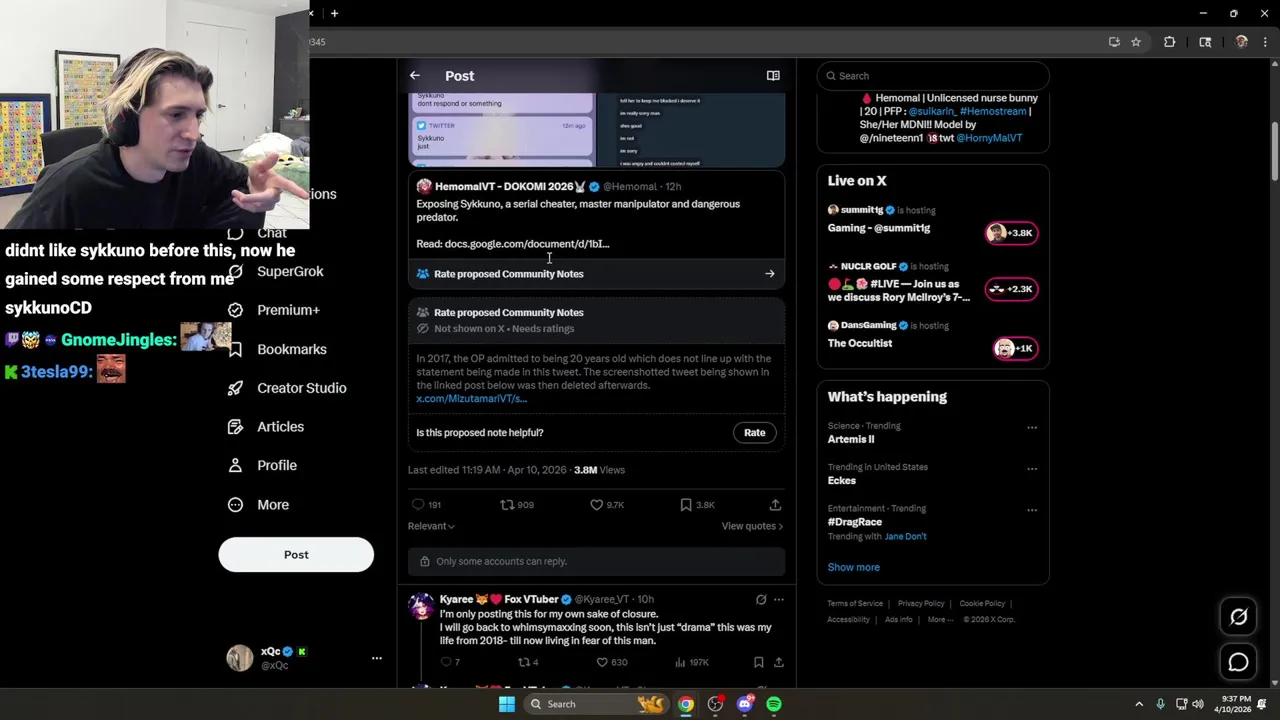Open more options for Eckes trend
Viewport: 1280px width, 720px height.
pyautogui.click(x=1032, y=468)
